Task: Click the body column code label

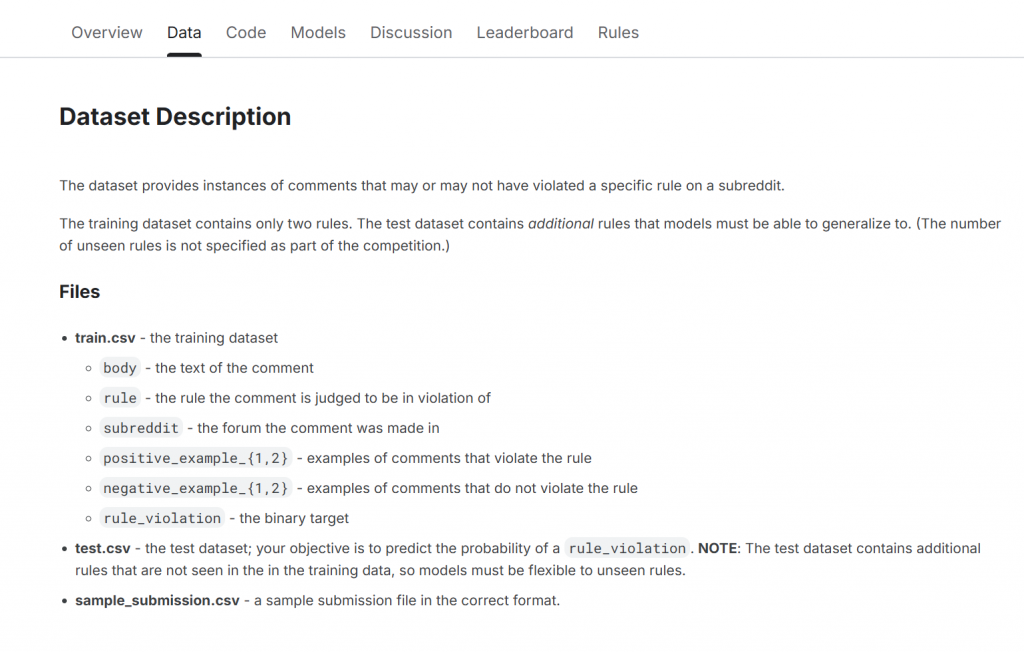Action: (120, 368)
